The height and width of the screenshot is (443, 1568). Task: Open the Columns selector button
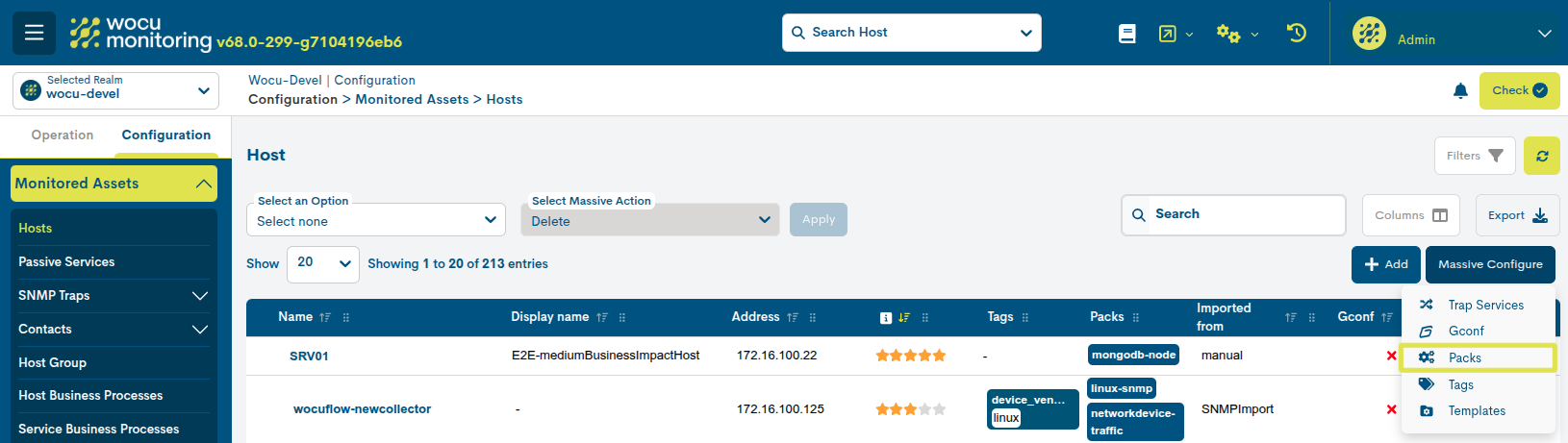(1411, 215)
